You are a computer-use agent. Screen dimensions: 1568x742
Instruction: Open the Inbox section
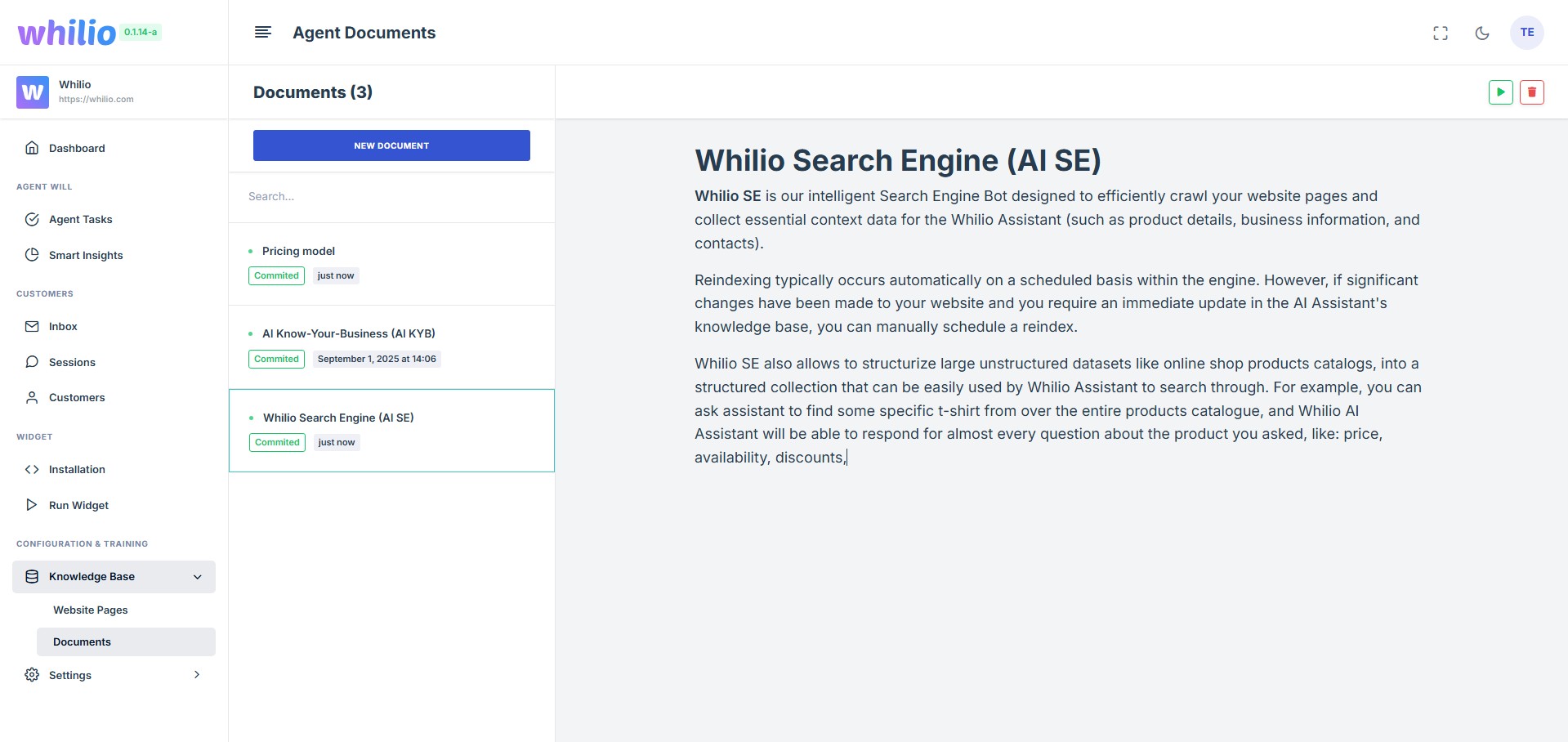click(63, 326)
